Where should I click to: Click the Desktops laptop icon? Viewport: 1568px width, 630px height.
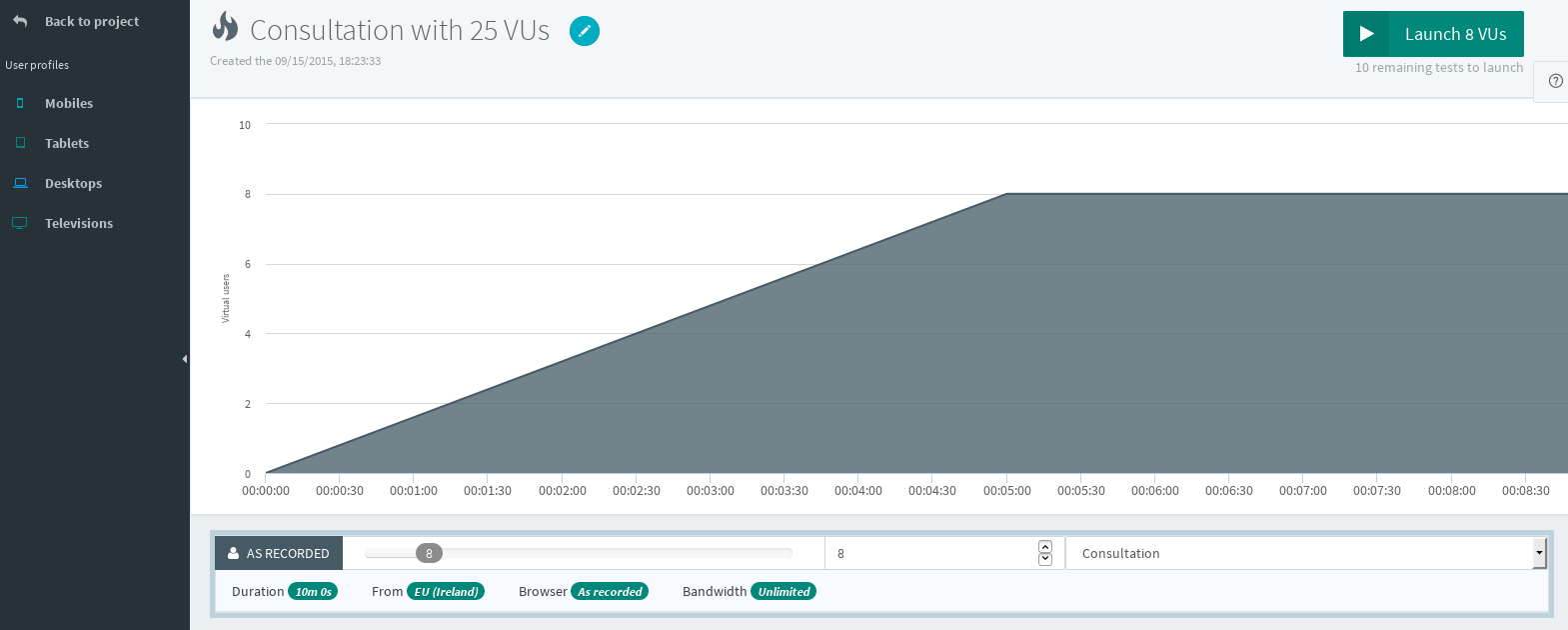pyautogui.click(x=20, y=183)
